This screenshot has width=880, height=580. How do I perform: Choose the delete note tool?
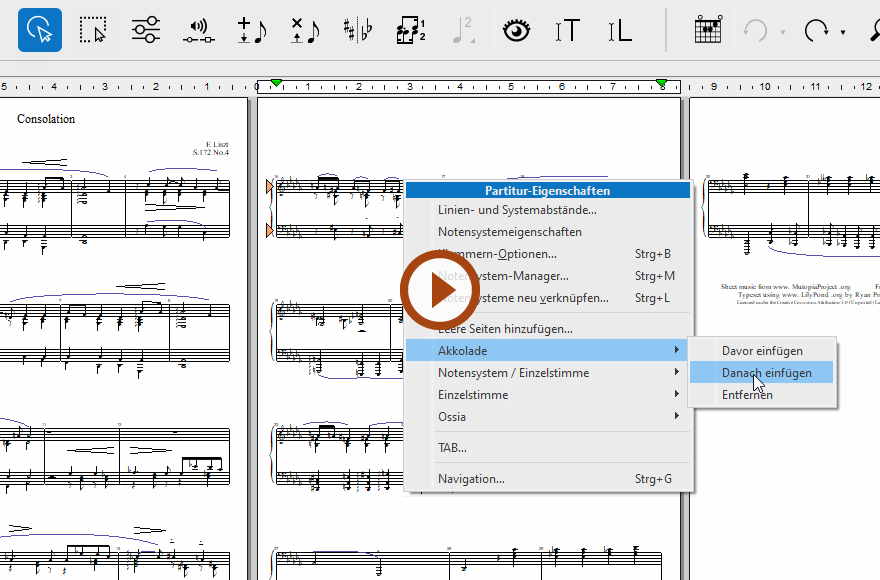point(304,30)
